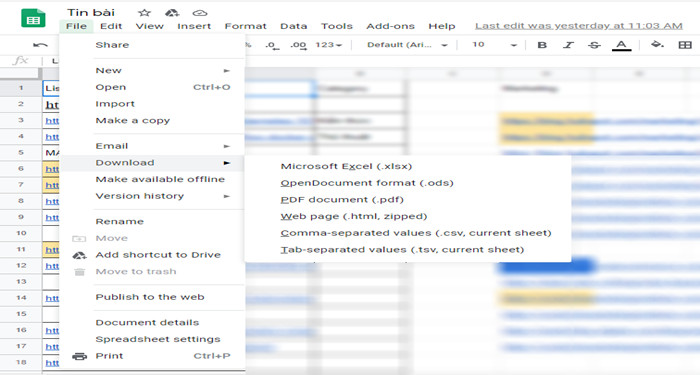Select row 5 header
The image size is (700, 375).
tap(21, 153)
